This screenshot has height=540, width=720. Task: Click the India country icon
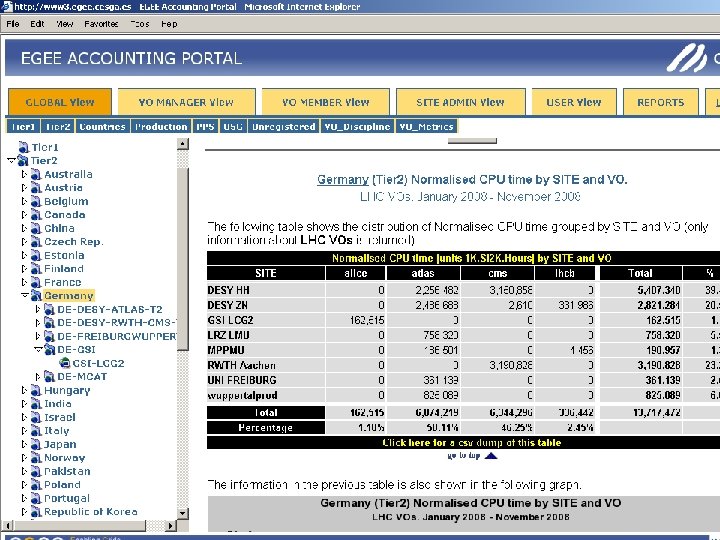tap(36, 404)
